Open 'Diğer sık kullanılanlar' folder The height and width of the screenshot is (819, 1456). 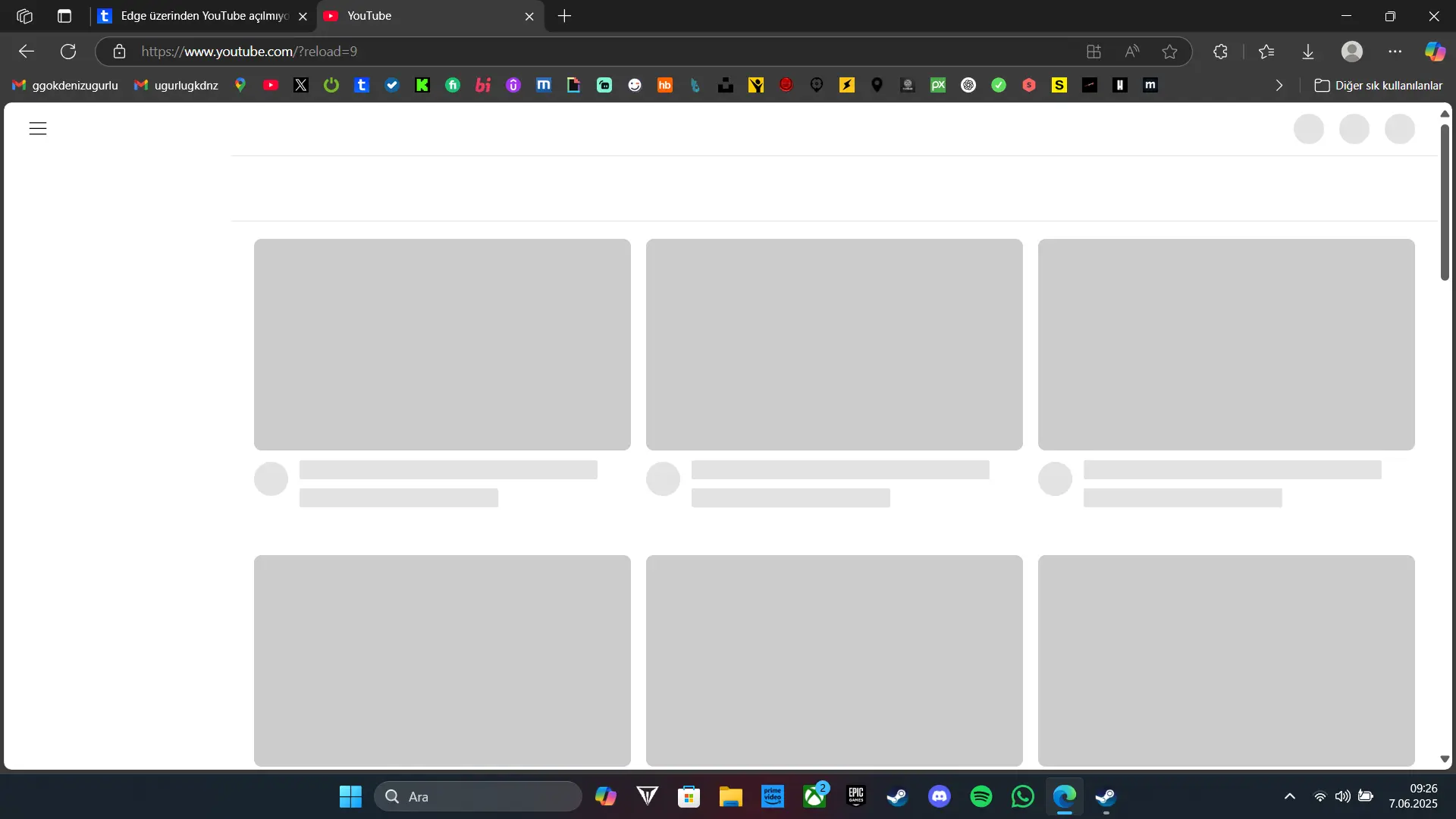pyautogui.click(x=1379, y=85)
